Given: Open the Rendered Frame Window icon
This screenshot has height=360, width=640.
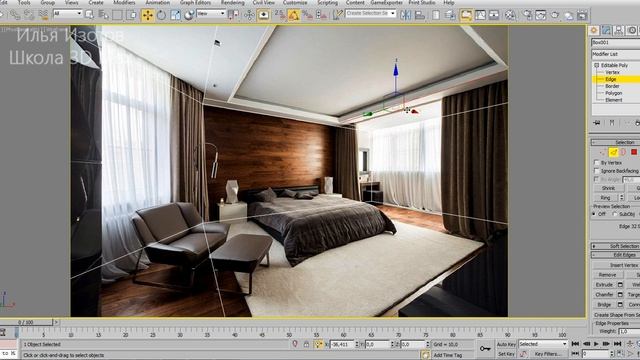Looking at the screenshot, I should coord(541,15).
